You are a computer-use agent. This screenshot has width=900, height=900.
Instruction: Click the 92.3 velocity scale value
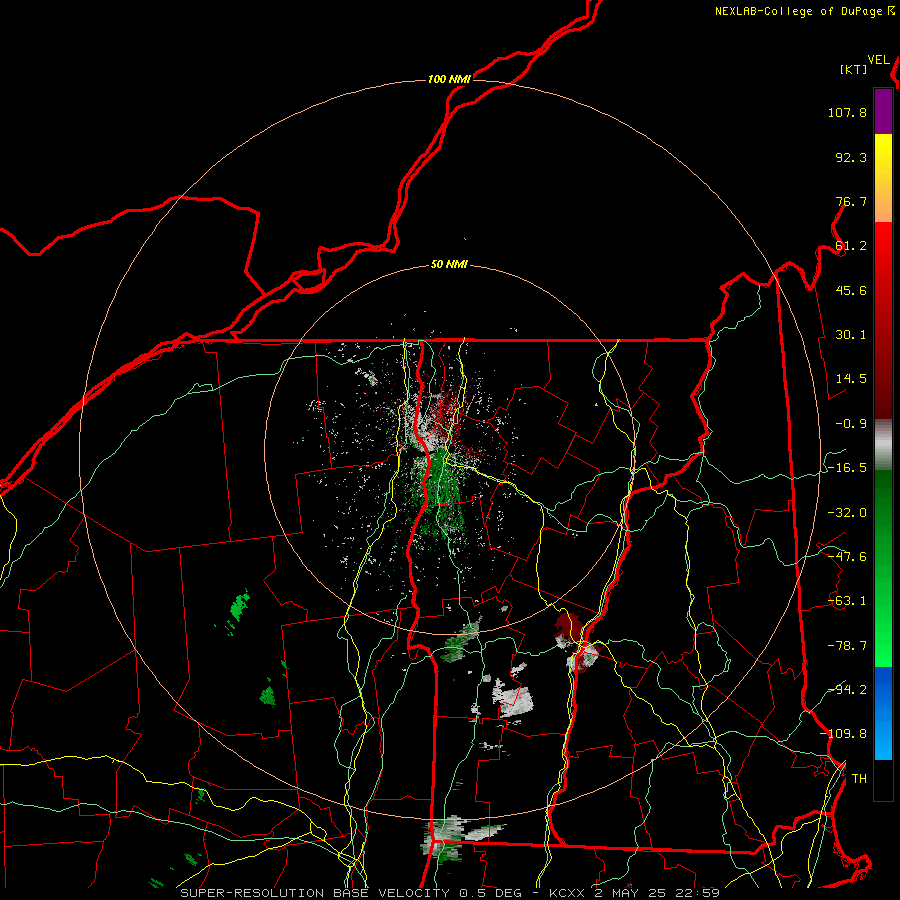click(x=851, y=157)
